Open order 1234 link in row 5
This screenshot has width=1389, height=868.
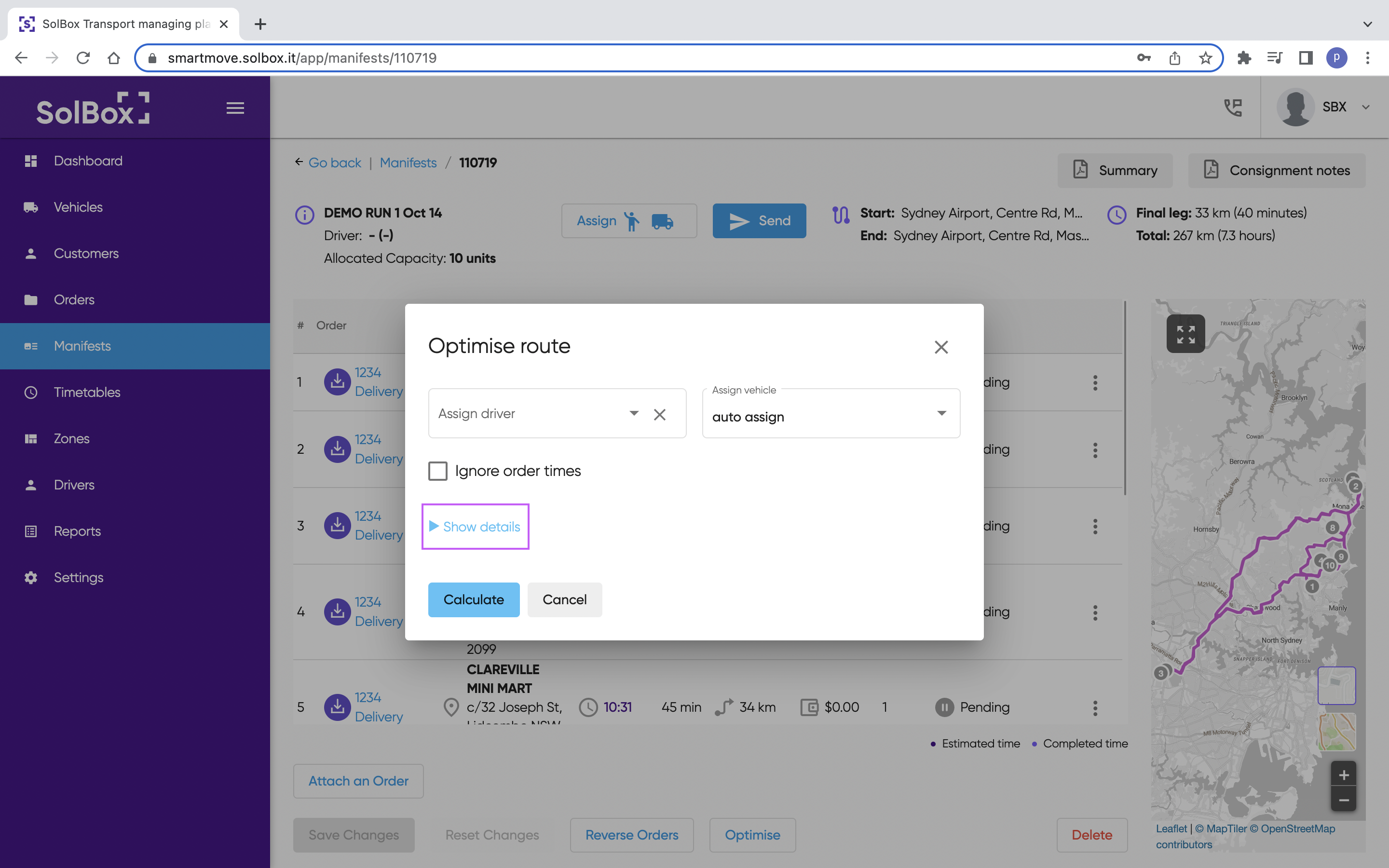[x=368, y=697]
